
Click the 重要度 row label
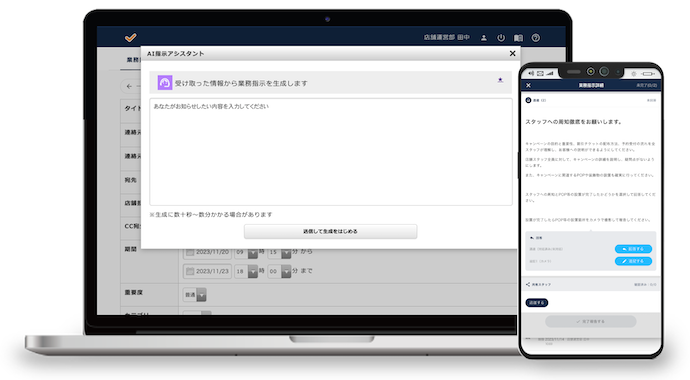pyautogui.click(x=134, y=292)
